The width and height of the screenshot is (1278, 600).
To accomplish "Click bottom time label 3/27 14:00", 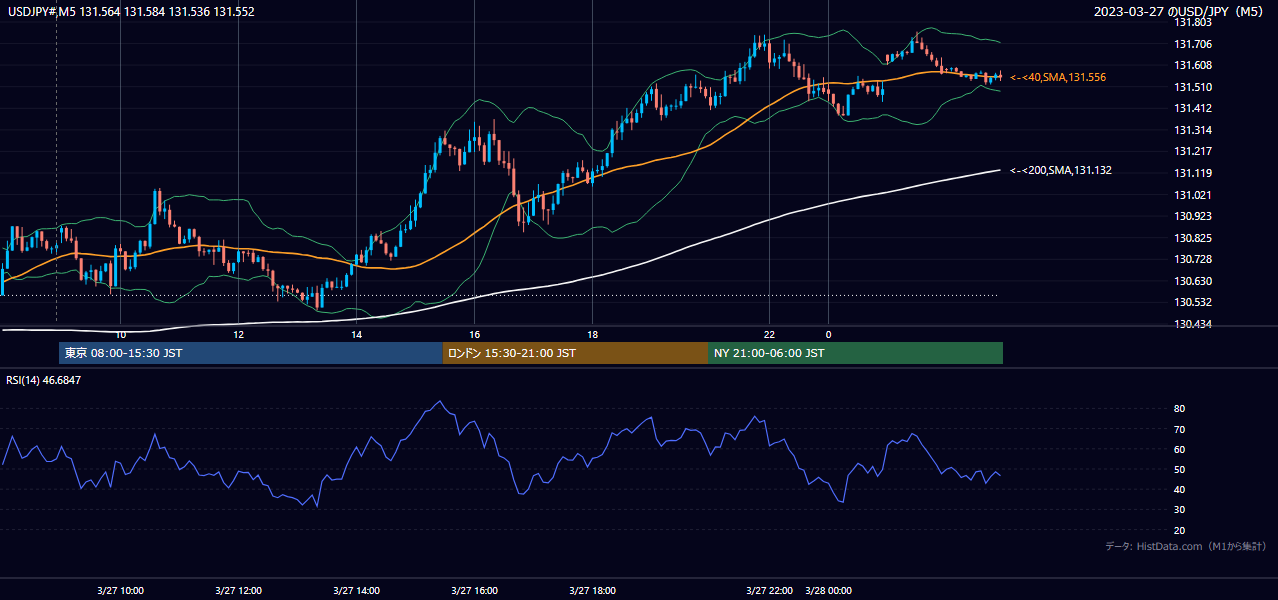I will tap(357, 590).
